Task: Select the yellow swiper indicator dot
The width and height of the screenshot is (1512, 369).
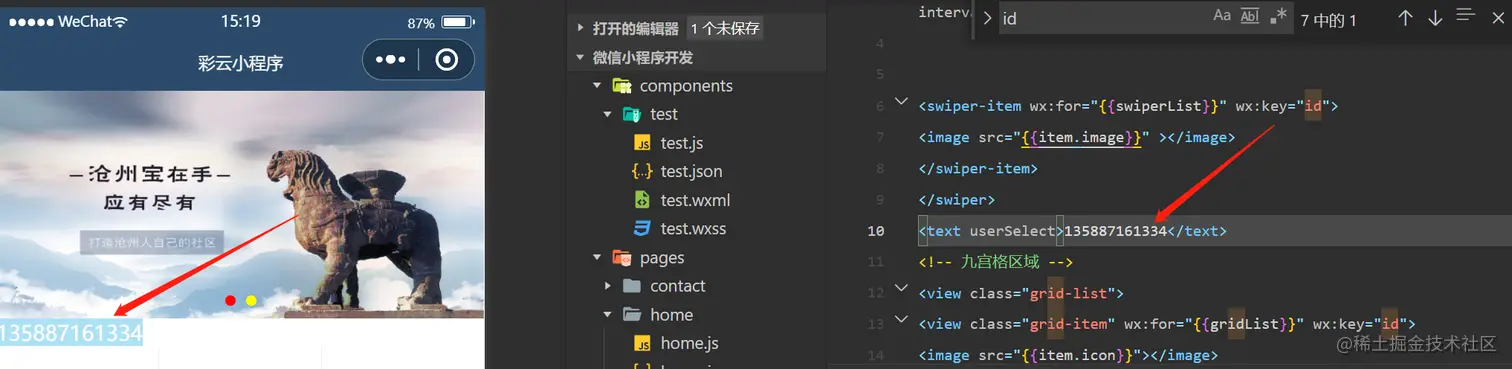Action: (251, 301)
